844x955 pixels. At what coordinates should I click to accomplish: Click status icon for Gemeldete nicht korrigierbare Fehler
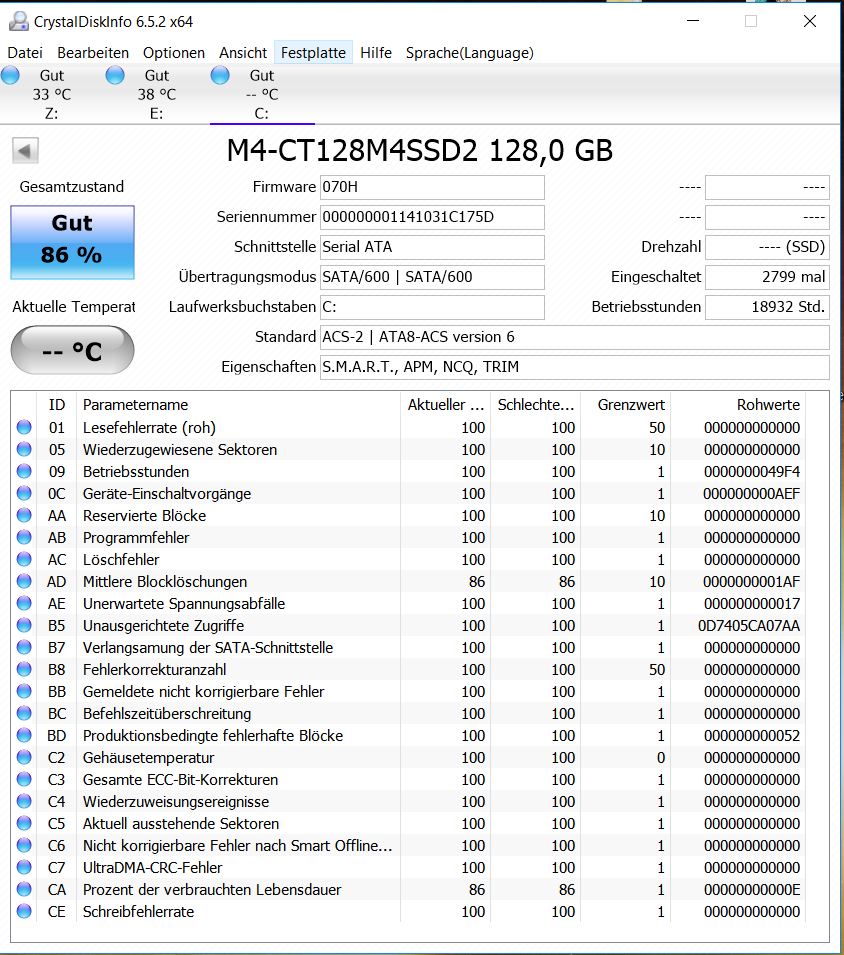24,691
